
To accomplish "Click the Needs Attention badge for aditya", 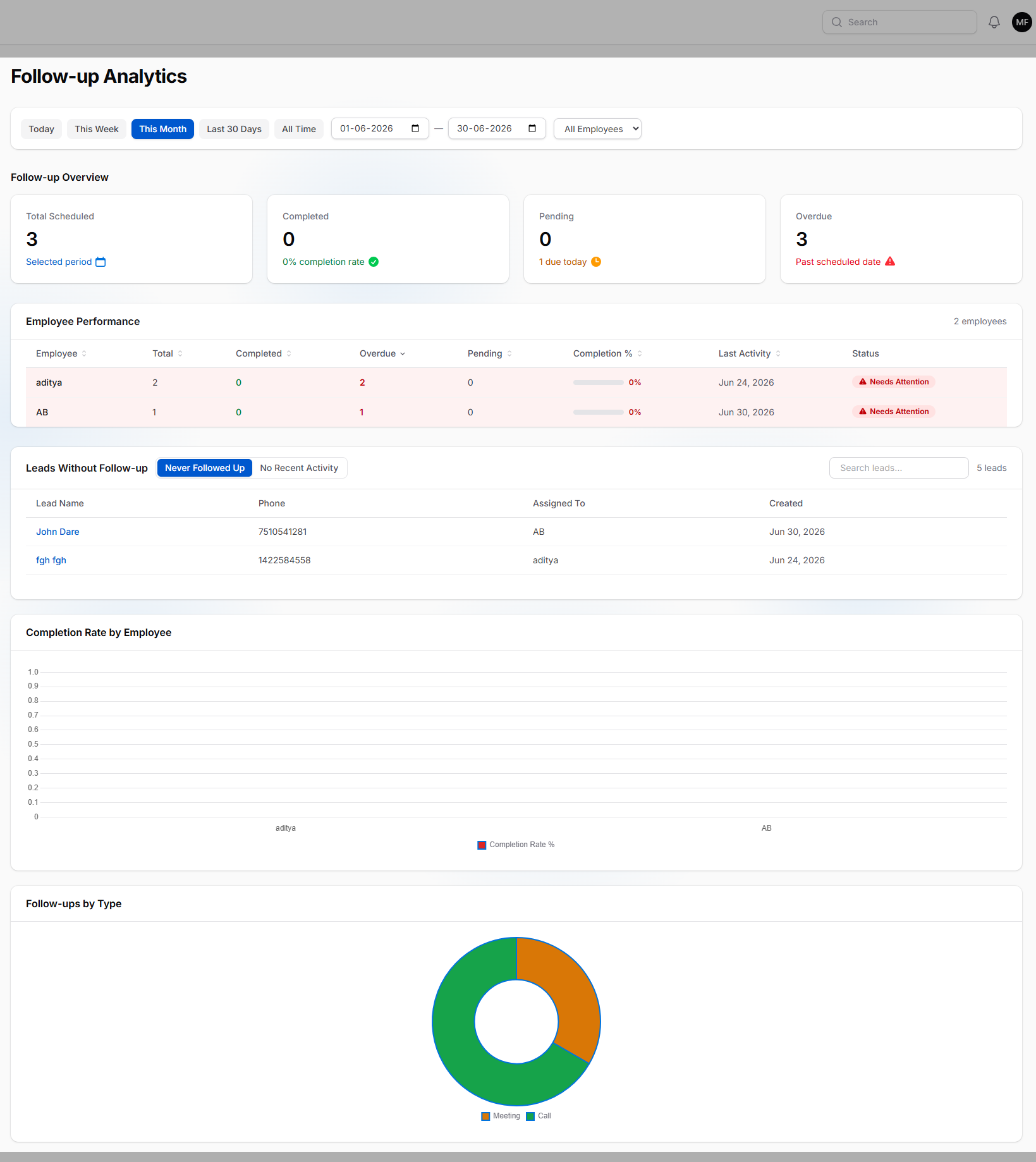I will [894, 382].
